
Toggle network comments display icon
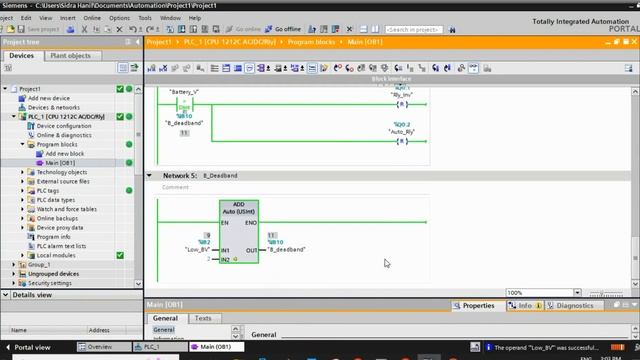point(312,68)
